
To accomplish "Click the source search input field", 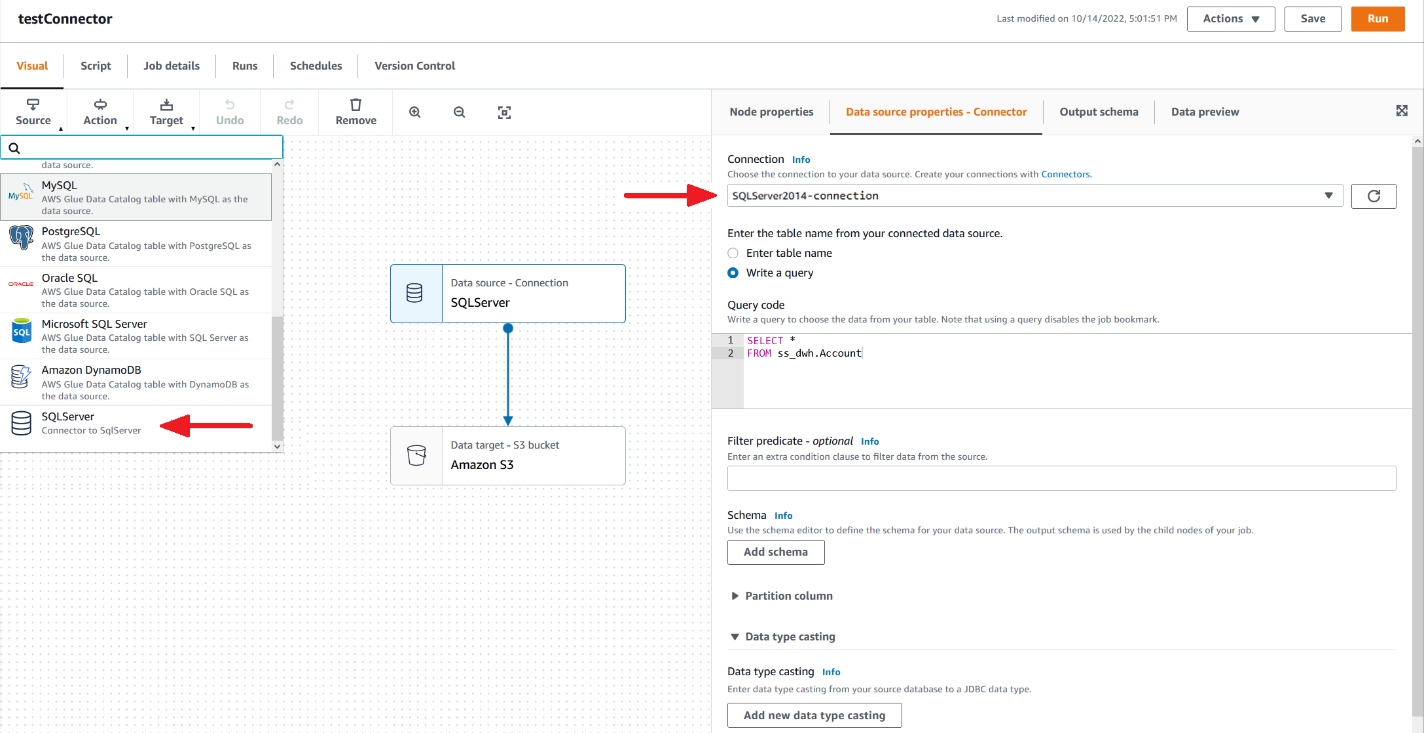I will coord(142,148).
